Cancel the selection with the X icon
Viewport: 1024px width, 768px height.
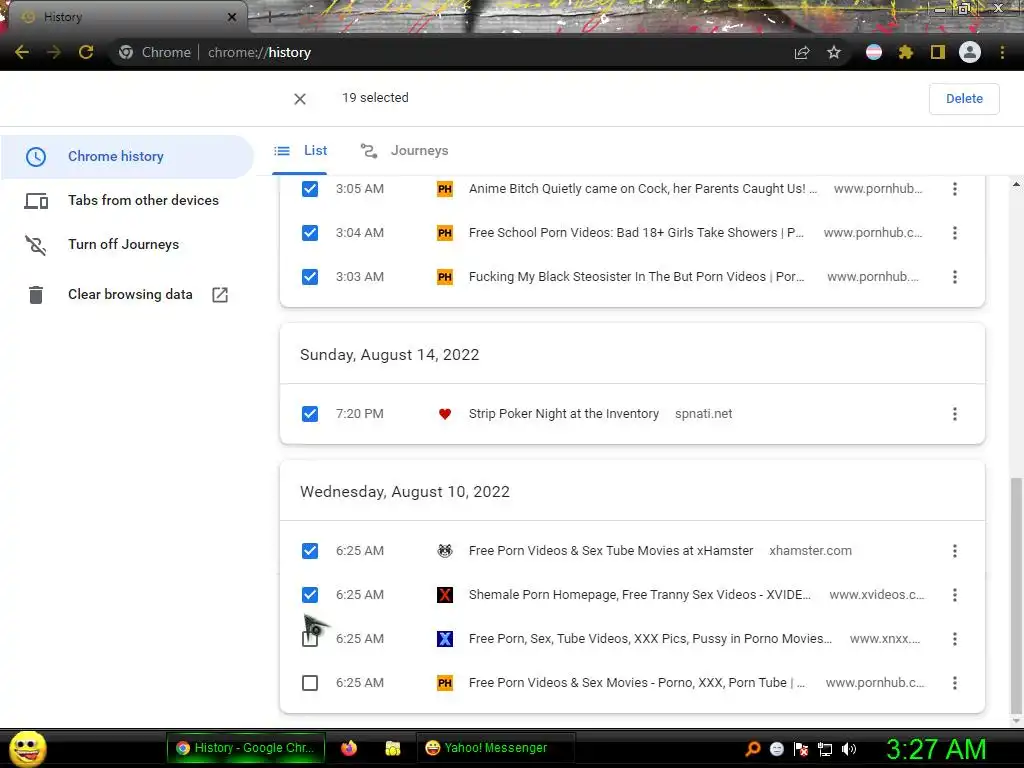pyautogui.click(x=300, y=99)
